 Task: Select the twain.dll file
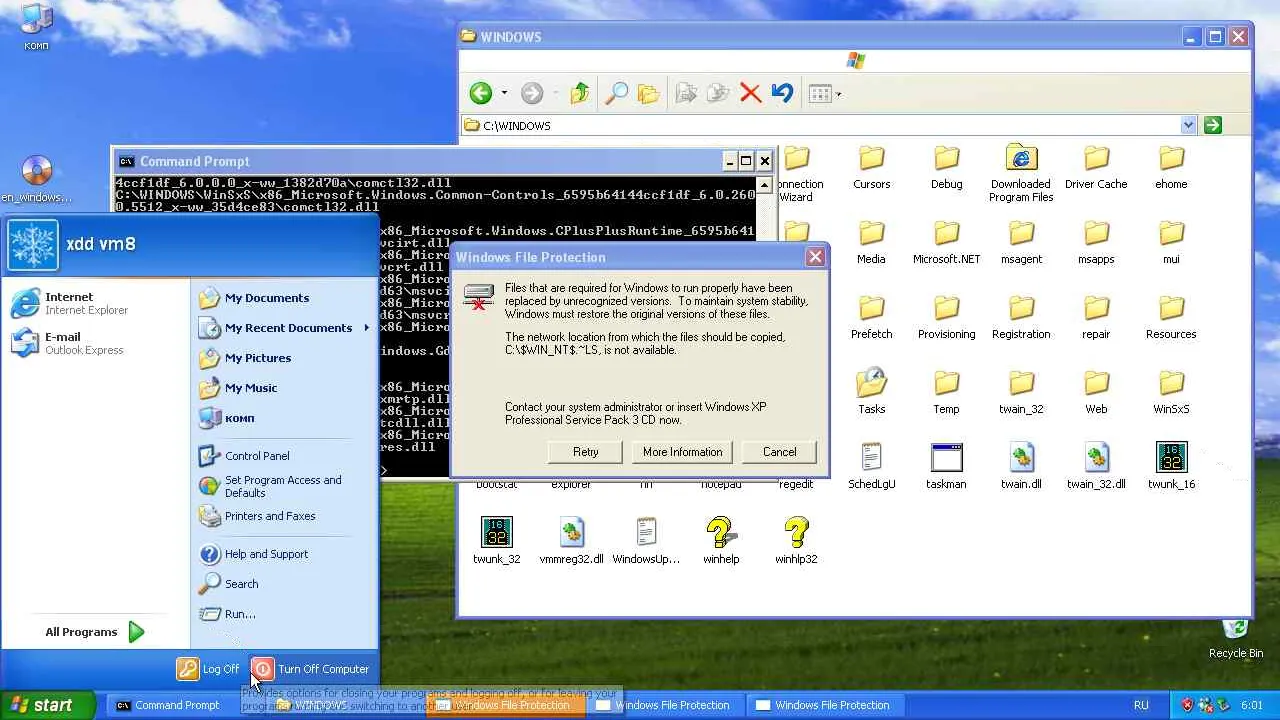point(1021,467)
